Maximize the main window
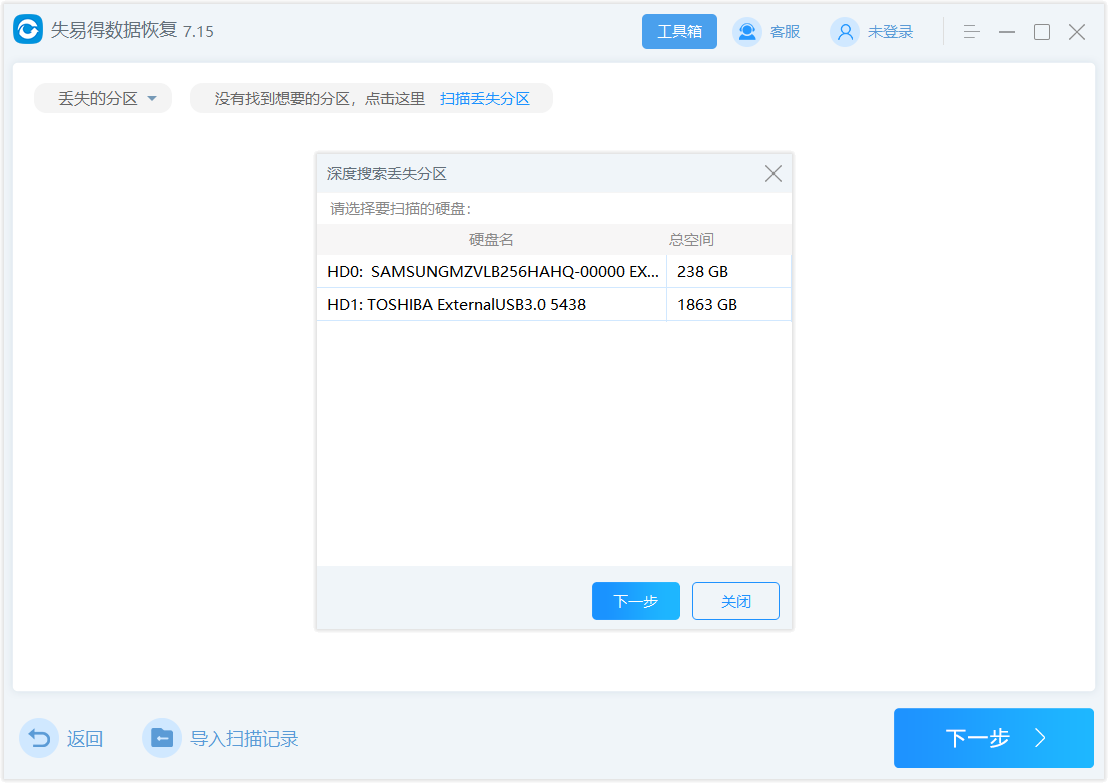 coord(1042,32)
